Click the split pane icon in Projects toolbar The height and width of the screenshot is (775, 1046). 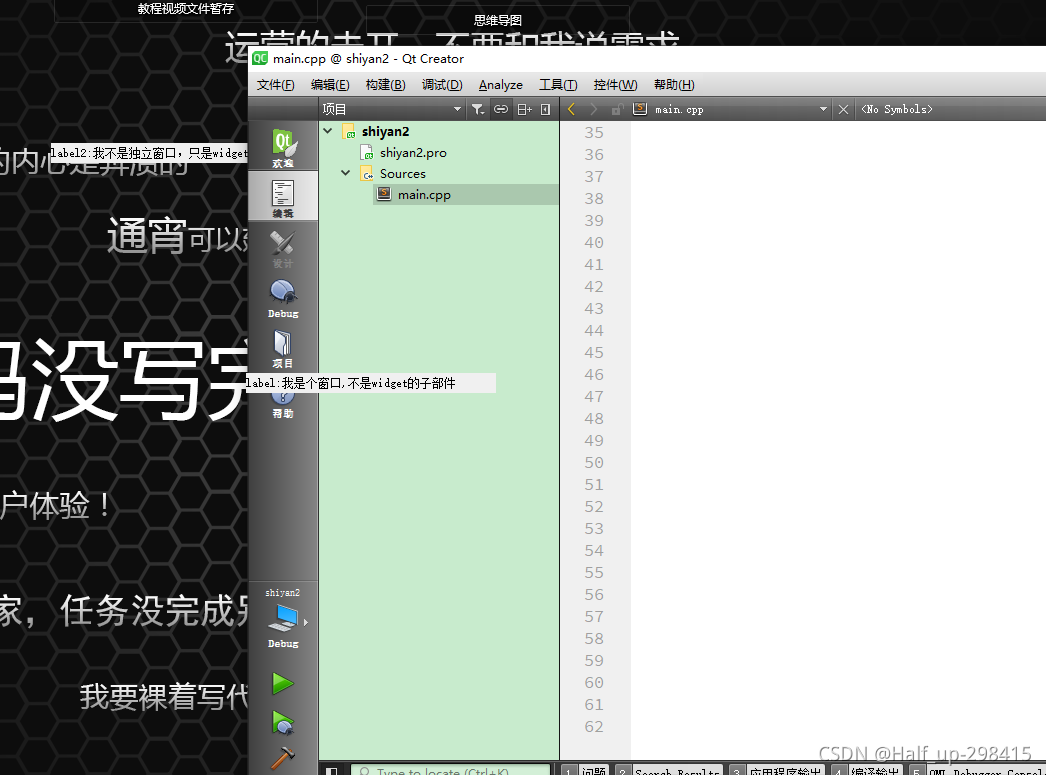tap(524, 109)
